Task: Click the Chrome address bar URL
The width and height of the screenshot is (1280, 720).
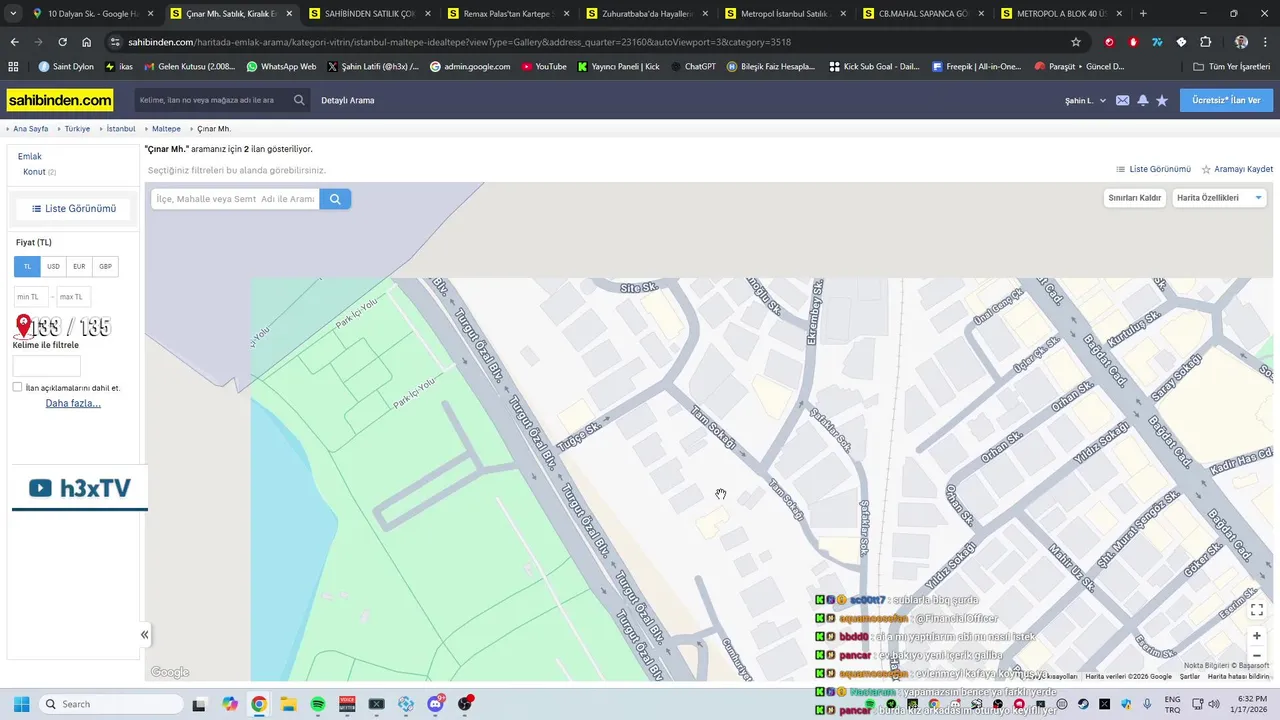Action: point(459,42)
